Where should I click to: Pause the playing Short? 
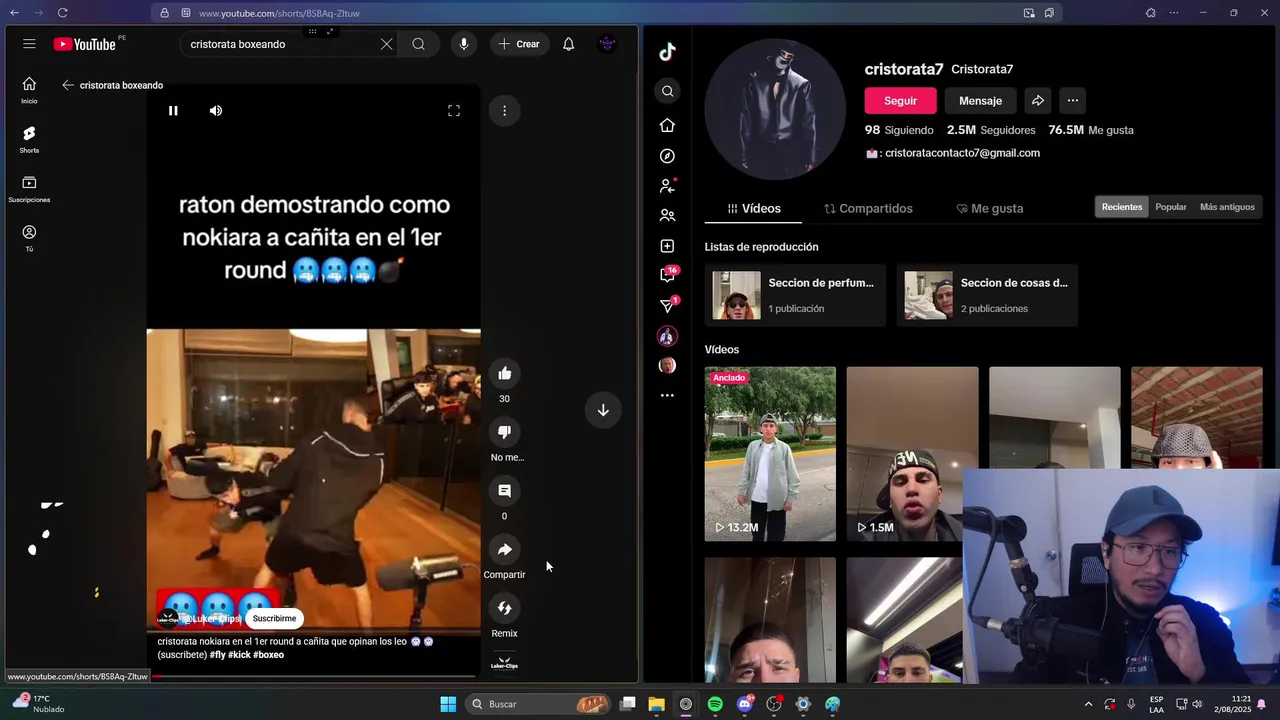[173, 111]
